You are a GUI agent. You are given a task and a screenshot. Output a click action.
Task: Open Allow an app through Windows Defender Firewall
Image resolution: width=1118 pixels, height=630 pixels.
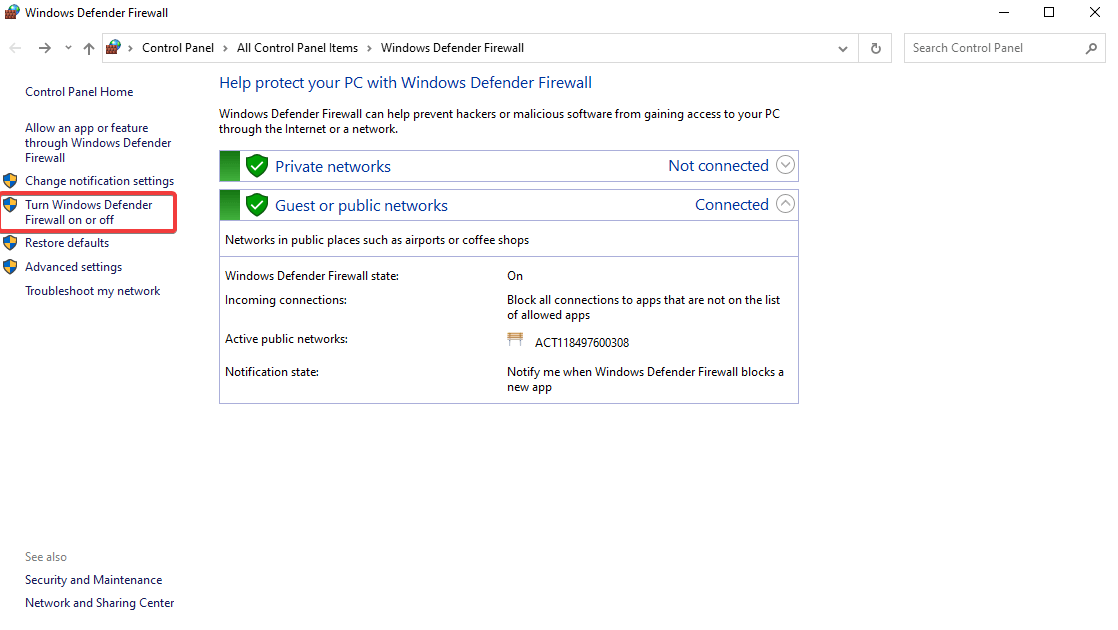97,142
